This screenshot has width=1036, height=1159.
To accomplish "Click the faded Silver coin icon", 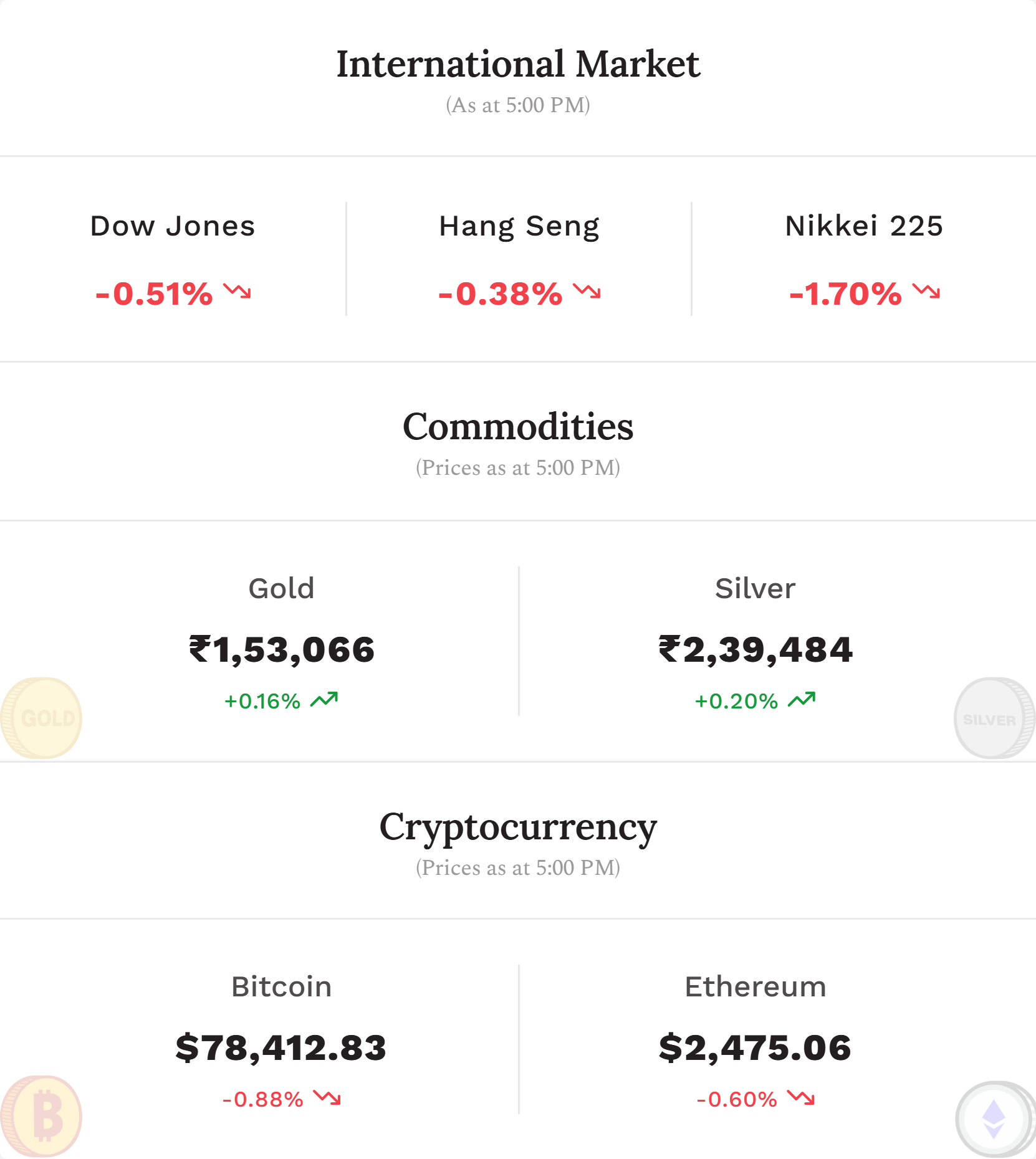I will [x=995, y=718].
